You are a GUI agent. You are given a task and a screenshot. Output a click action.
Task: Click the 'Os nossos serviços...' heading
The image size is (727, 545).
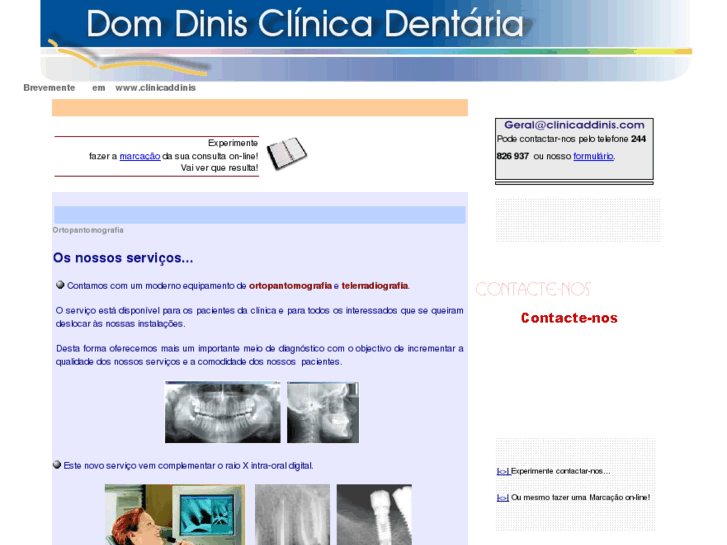123,258
